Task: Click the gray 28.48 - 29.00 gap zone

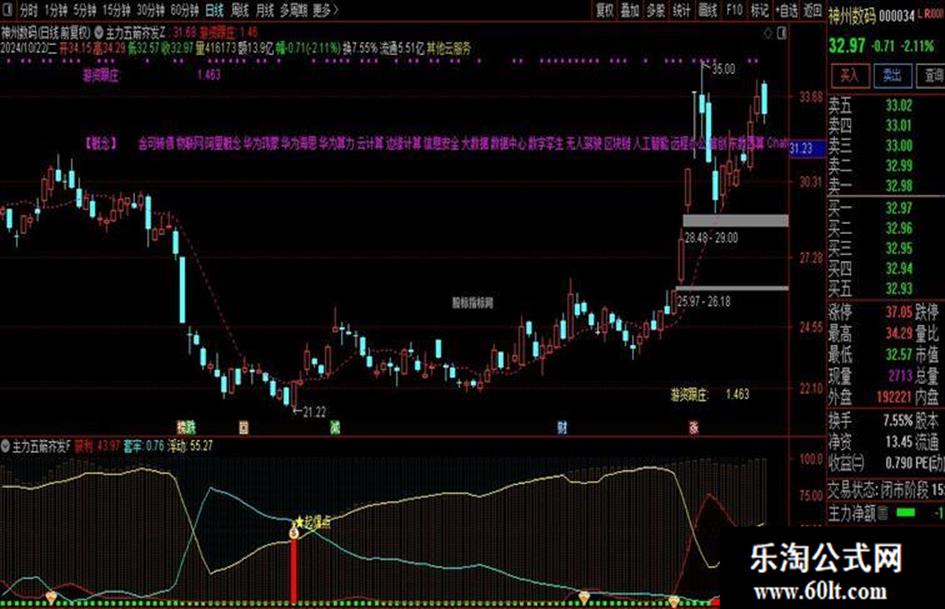Action: pyautogui.click(x=735, y=220)
